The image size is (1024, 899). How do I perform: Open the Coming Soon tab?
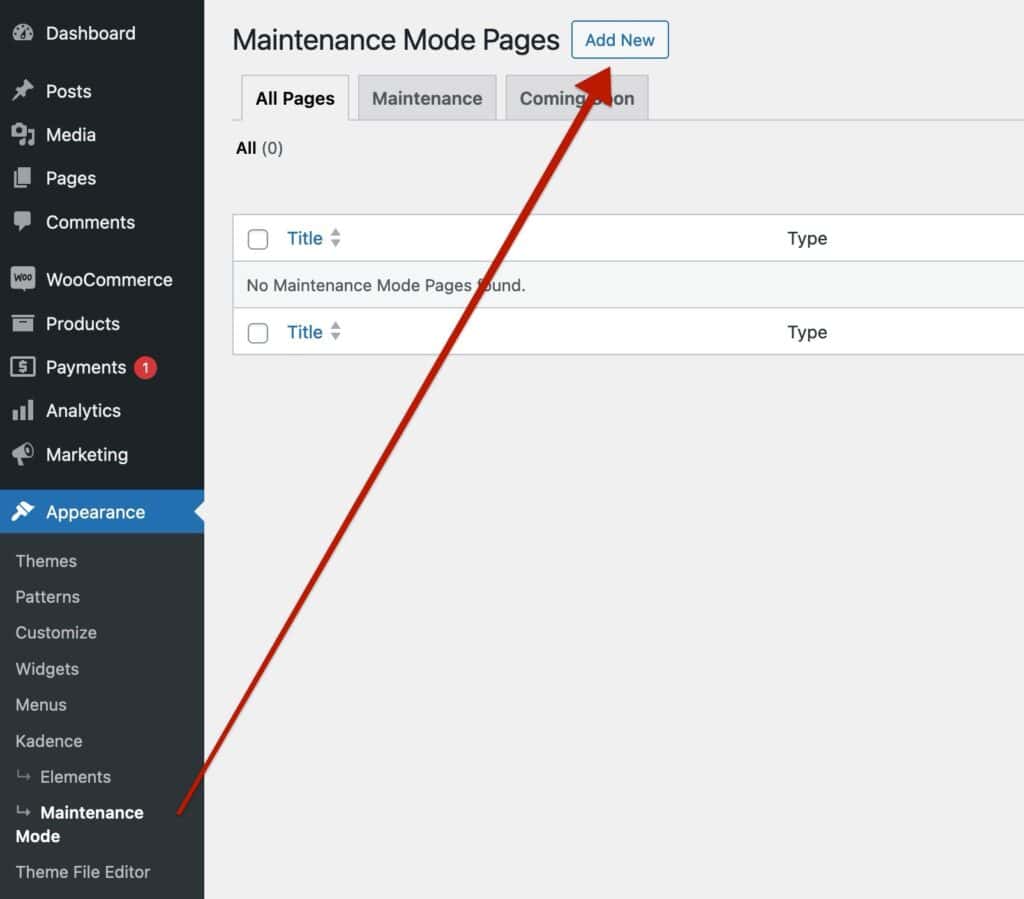pyautogui.click(x=577, y=98)
